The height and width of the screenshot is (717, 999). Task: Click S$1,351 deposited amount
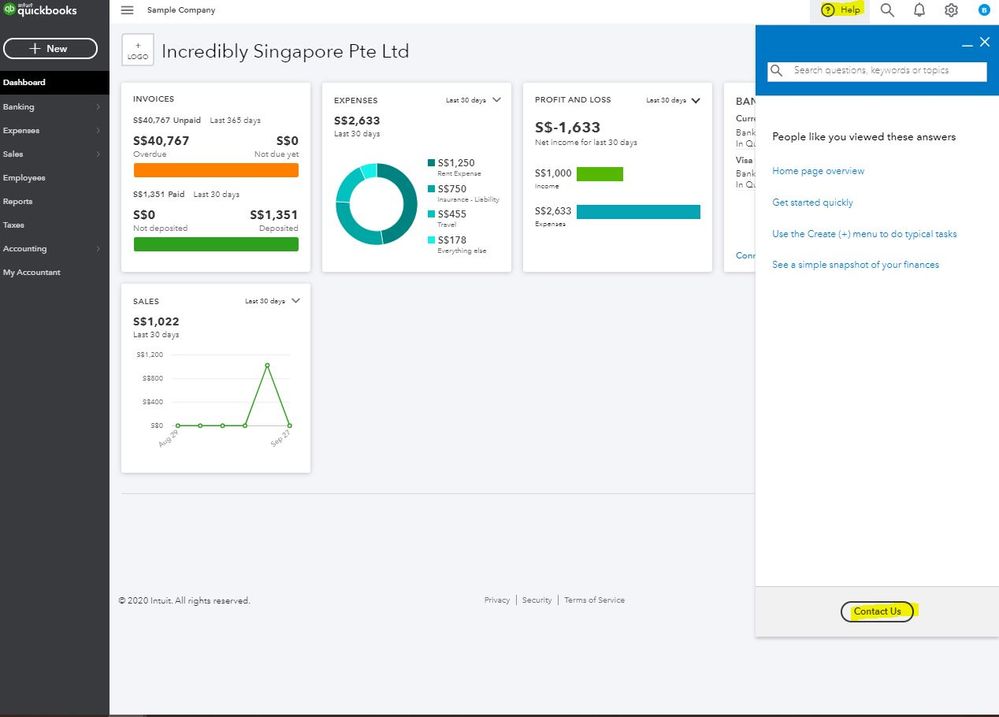pyautogui.click(x=274, y=215)
